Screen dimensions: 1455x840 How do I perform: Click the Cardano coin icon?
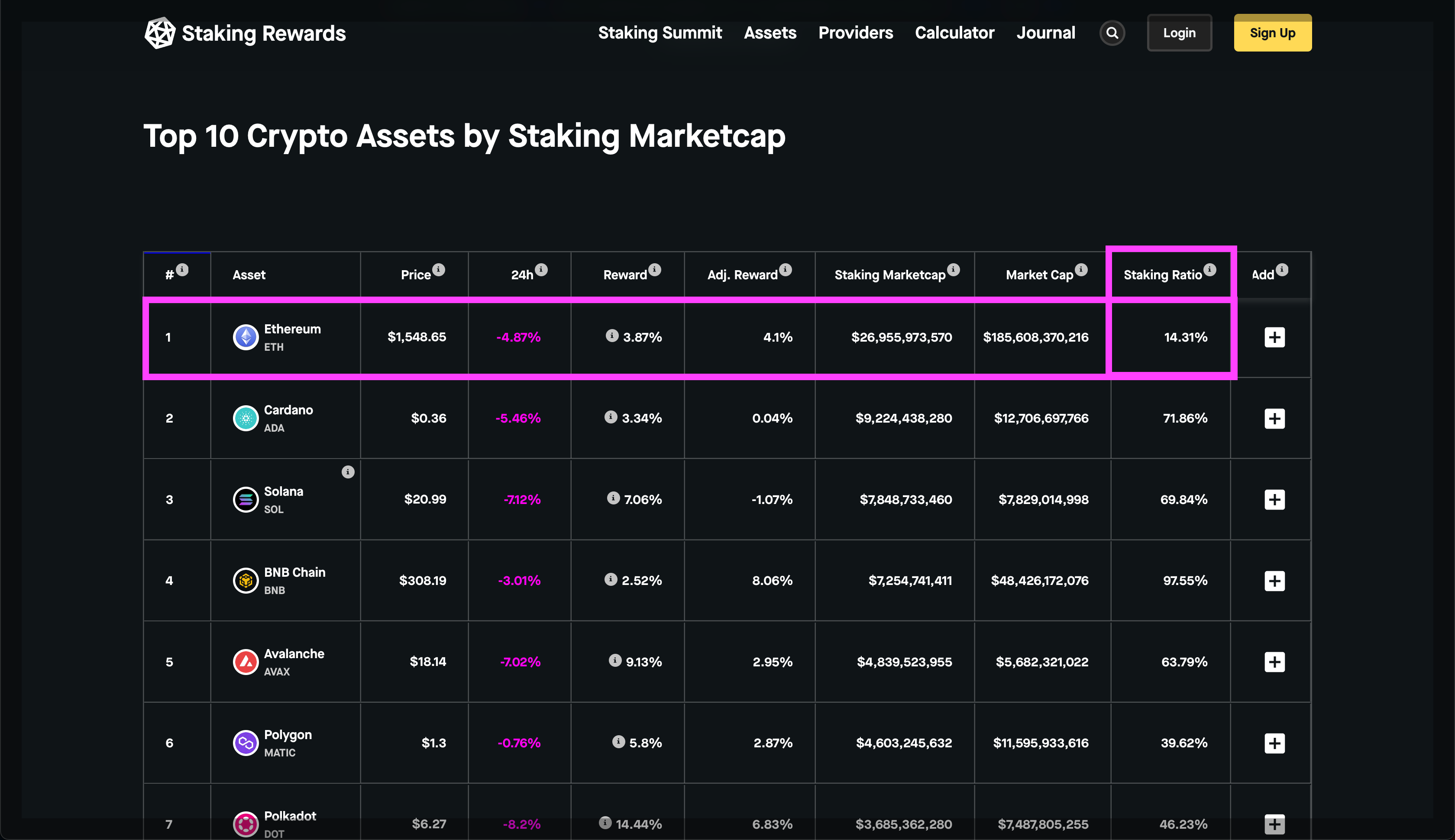[x=245, y=418]
